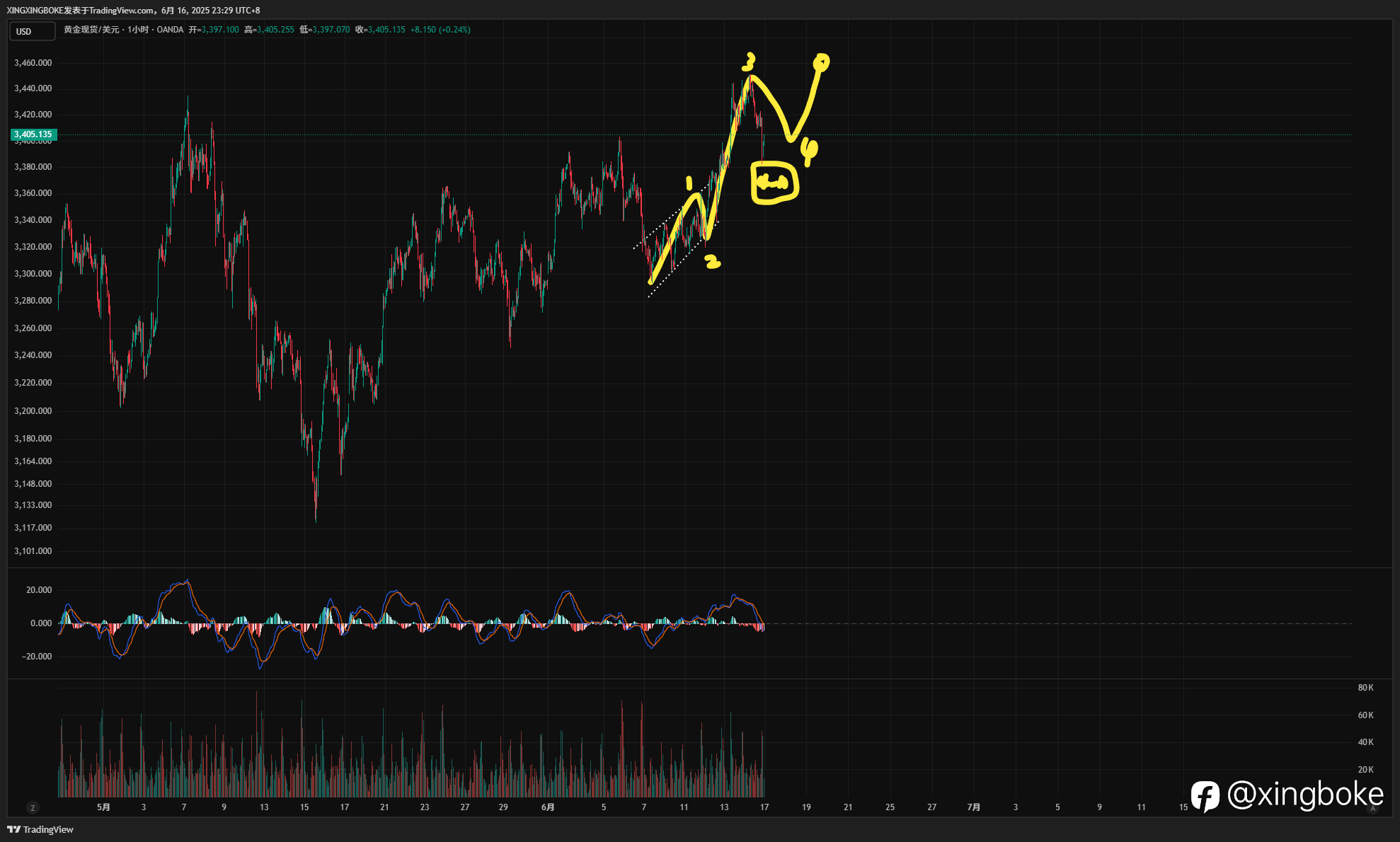The width and height of the screenshot is (1400, 842).
Task: Click the 6月 date axis label
Action: tap(548, 807)
